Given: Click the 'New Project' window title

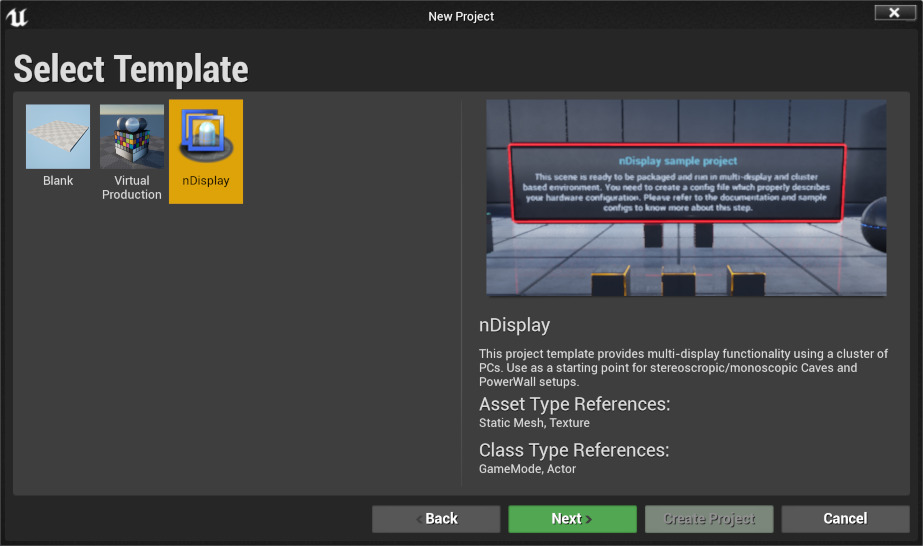Looking at the screenshot, I should 461,16.
